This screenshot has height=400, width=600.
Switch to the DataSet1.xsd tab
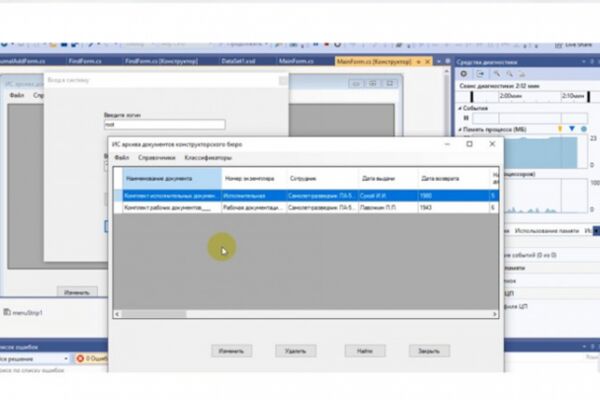coord(238,61)
